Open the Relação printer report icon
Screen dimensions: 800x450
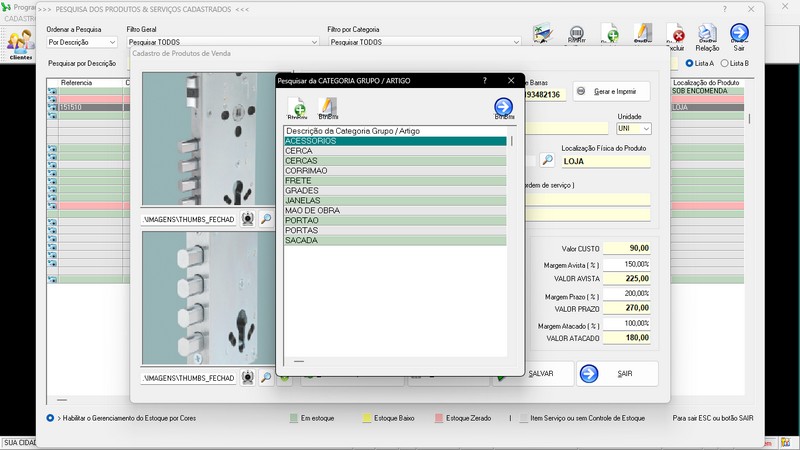[x=707, y=35]
